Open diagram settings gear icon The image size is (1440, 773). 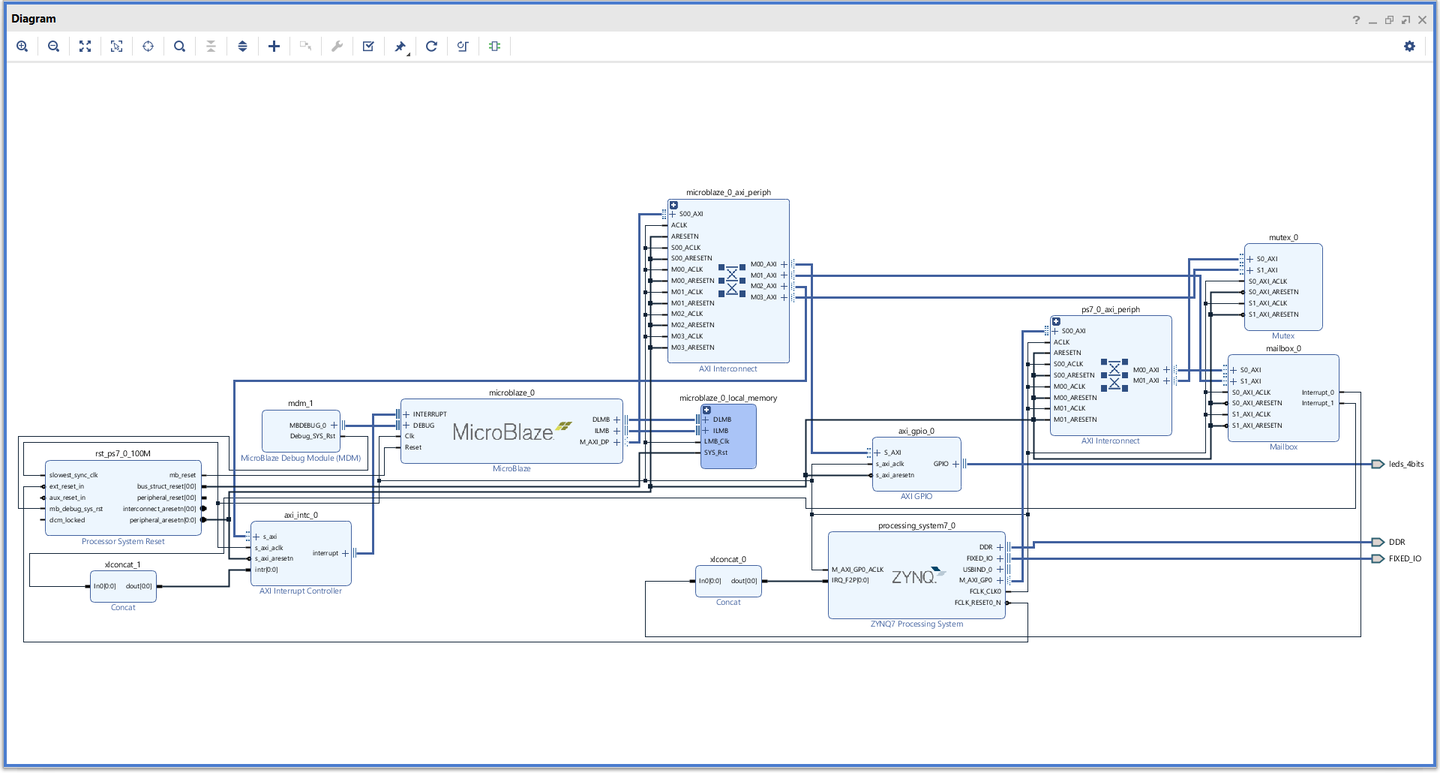click(x=1410, y=46)
